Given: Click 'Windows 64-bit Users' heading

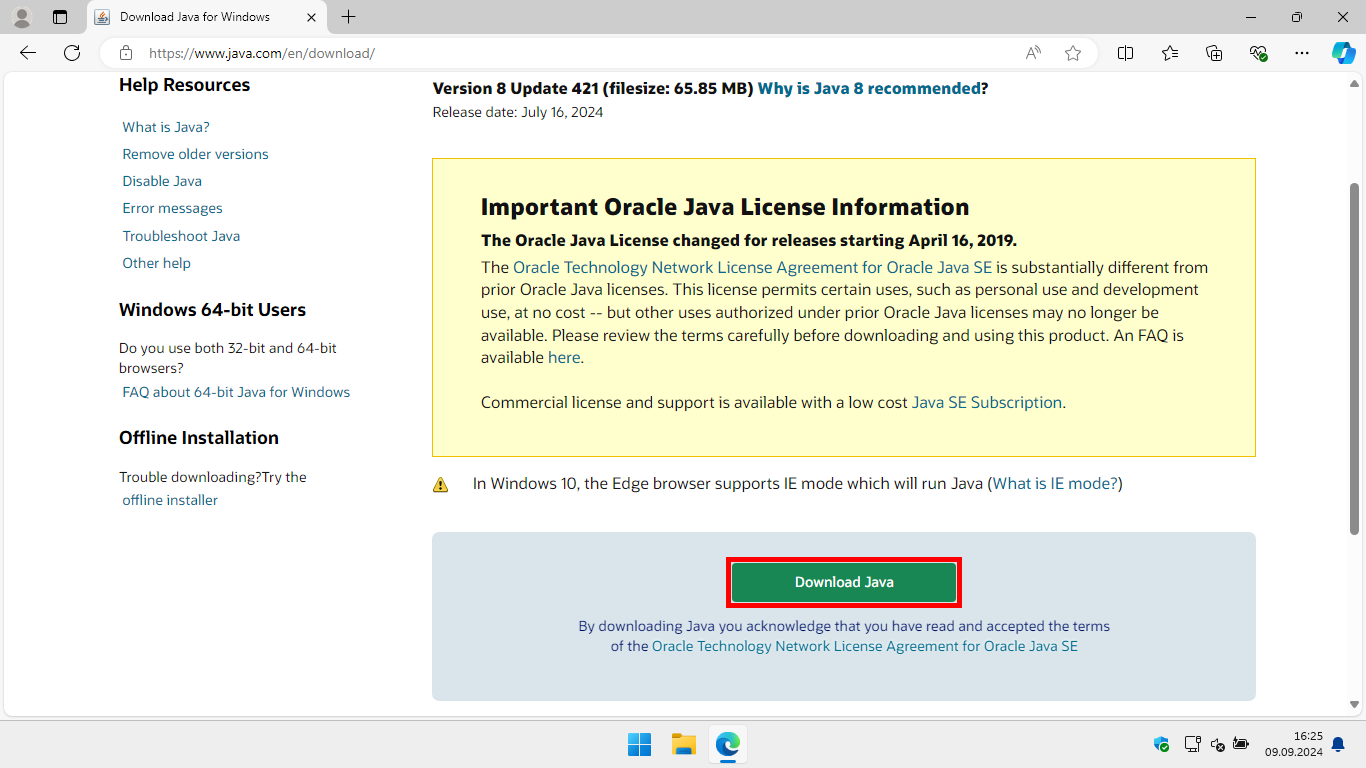Looking at the screenshot, I should coord(212,310).
